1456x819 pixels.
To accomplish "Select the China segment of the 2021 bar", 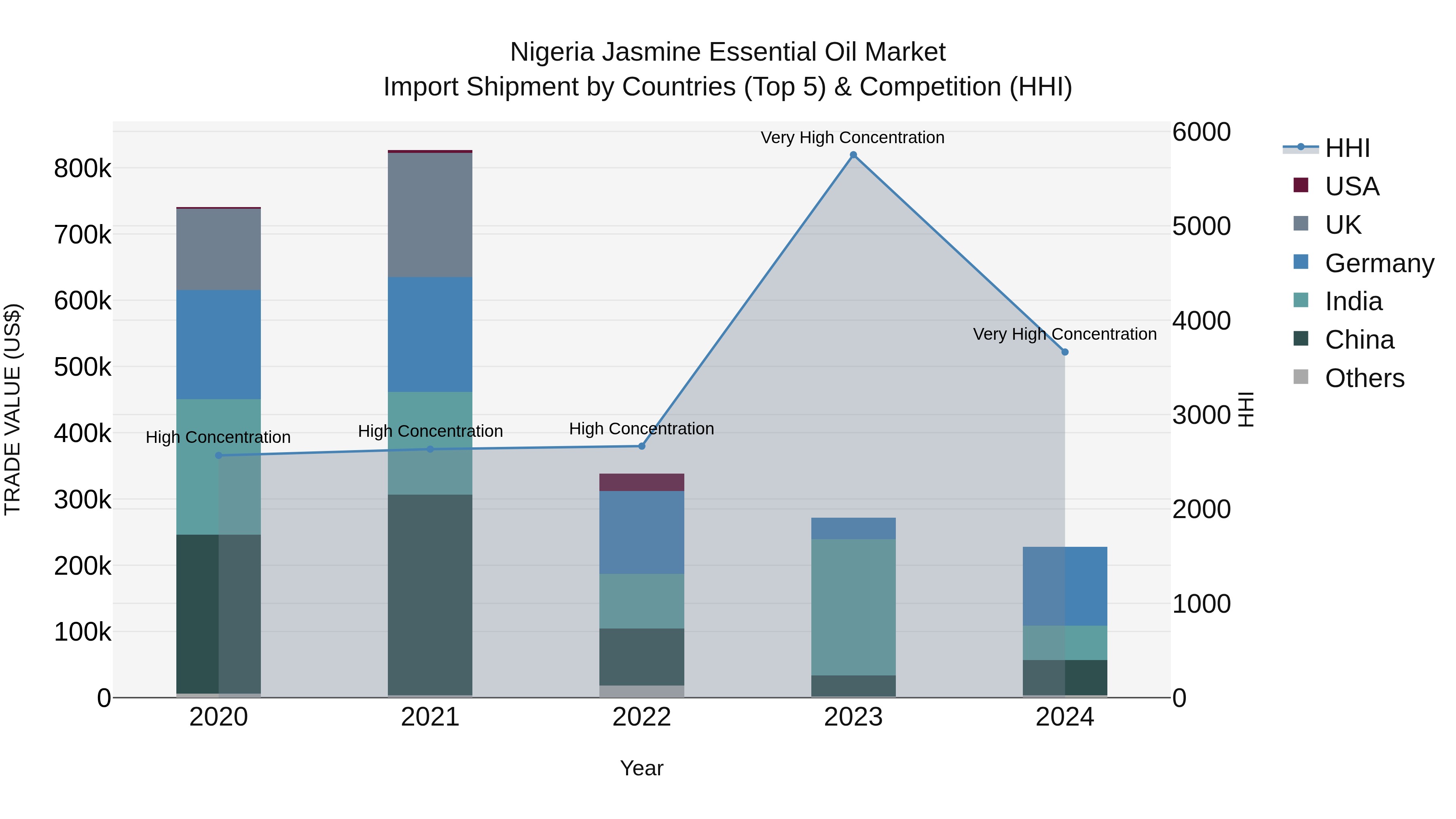I will click(430, 595).
